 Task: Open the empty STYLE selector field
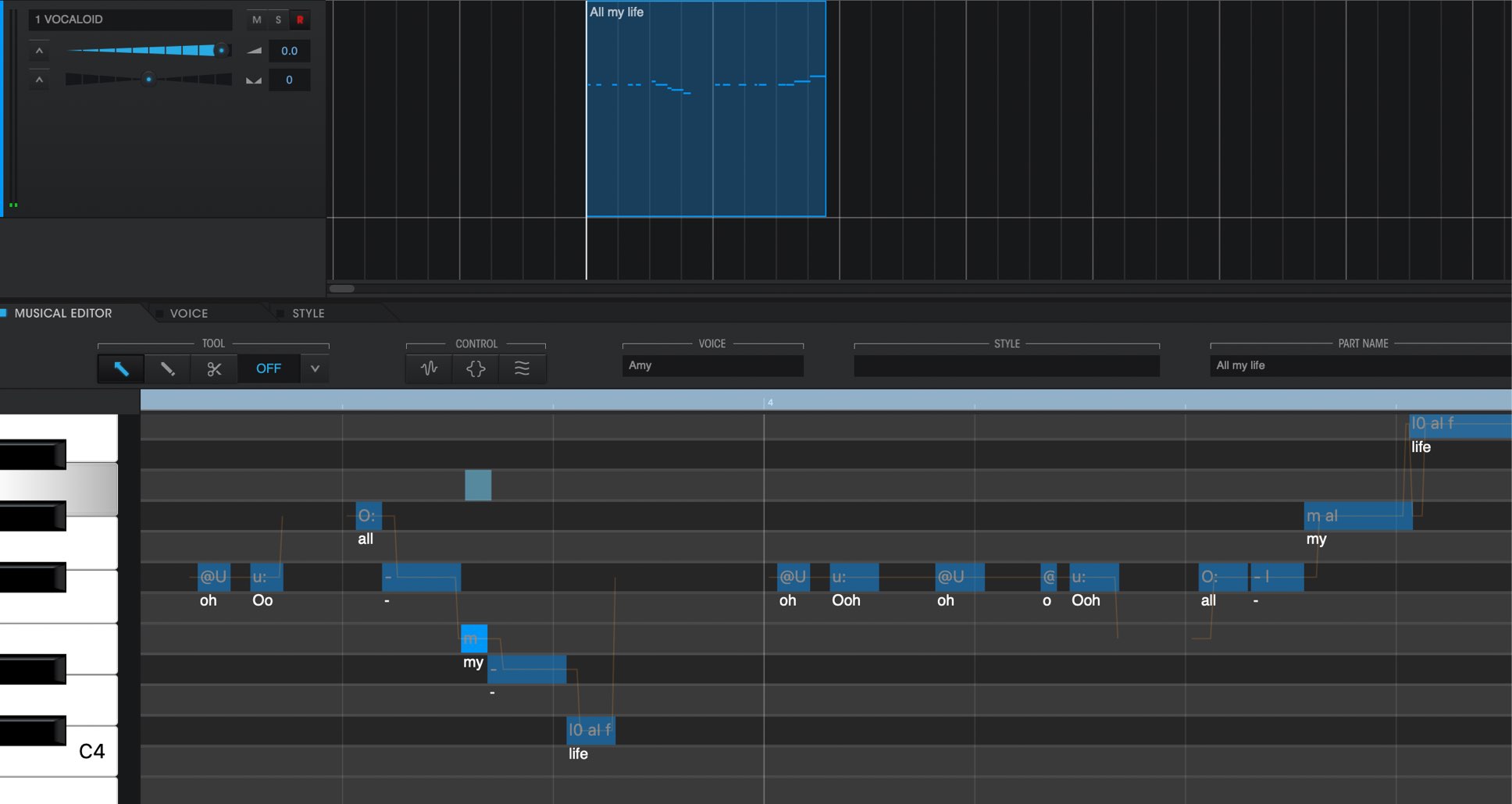tap(1007, 365)
